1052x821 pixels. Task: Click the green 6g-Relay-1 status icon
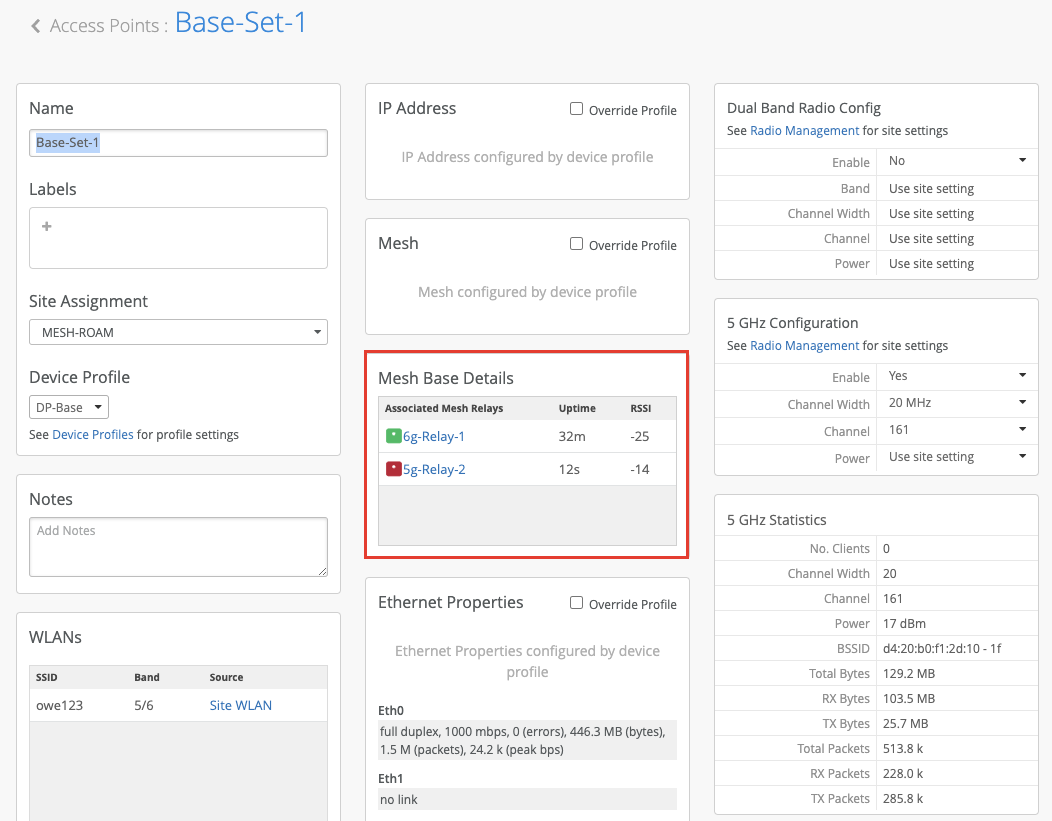tap(393, 436)
